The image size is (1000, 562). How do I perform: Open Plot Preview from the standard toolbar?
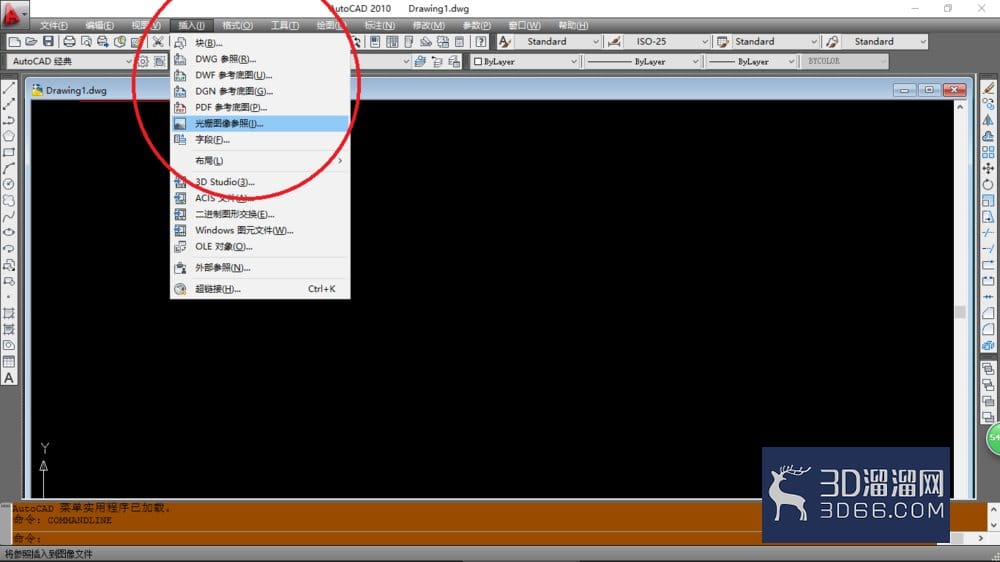[86, 42]
